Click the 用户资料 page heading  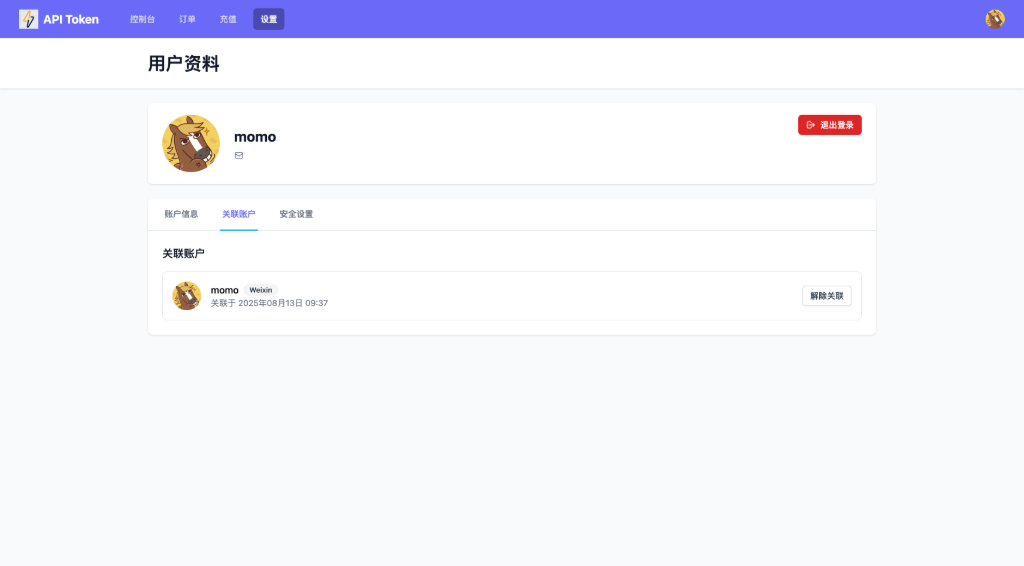pos(183,64)
